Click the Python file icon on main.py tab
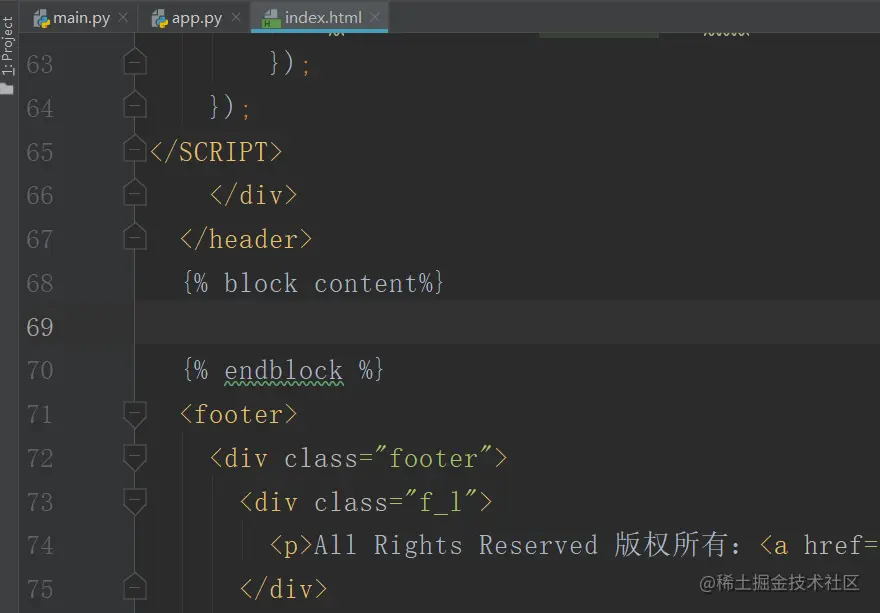The height and width of the screenshot is (613, 880). click(x=42, y=19)
